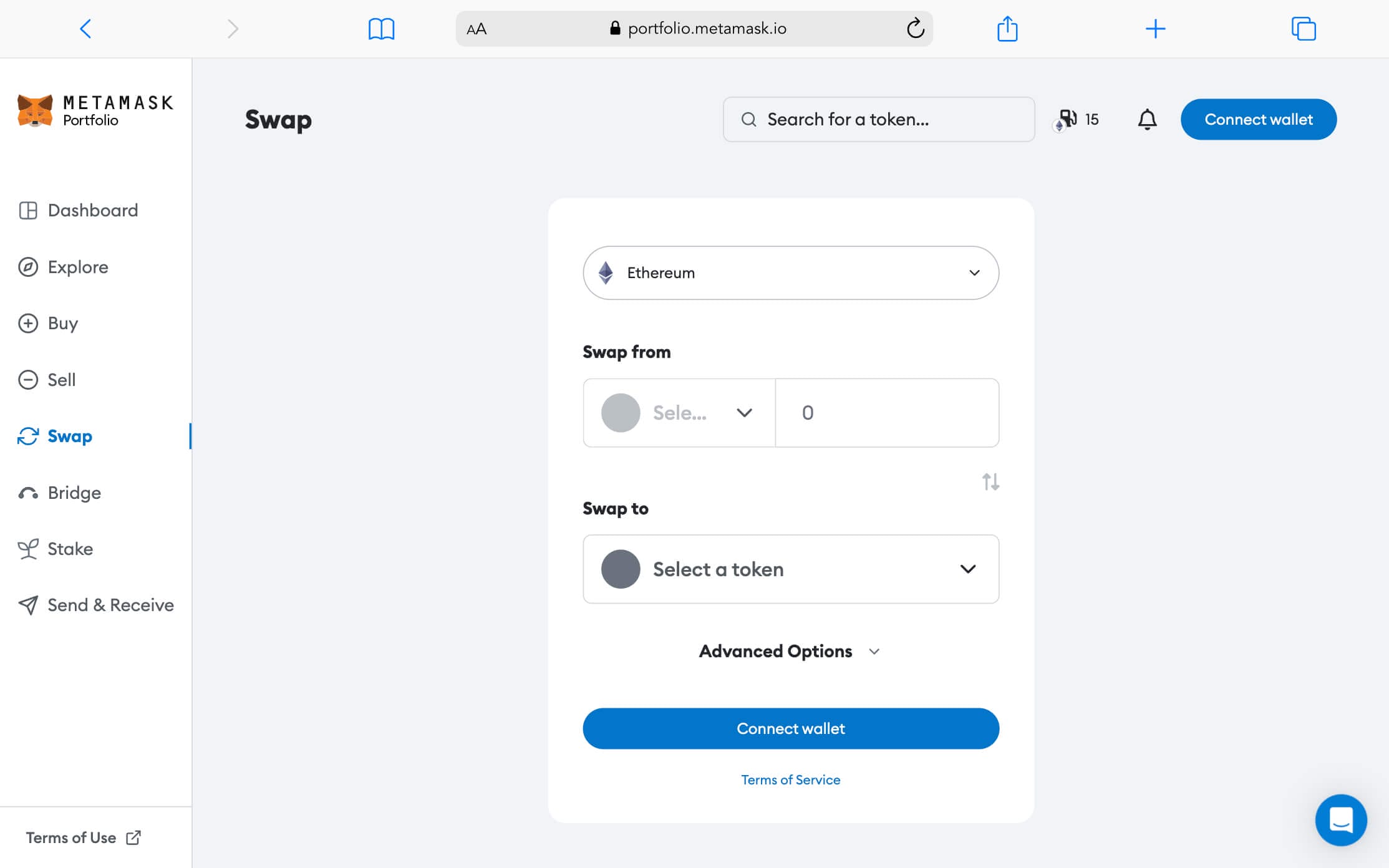Expand Advanced Options

point(789,651)
